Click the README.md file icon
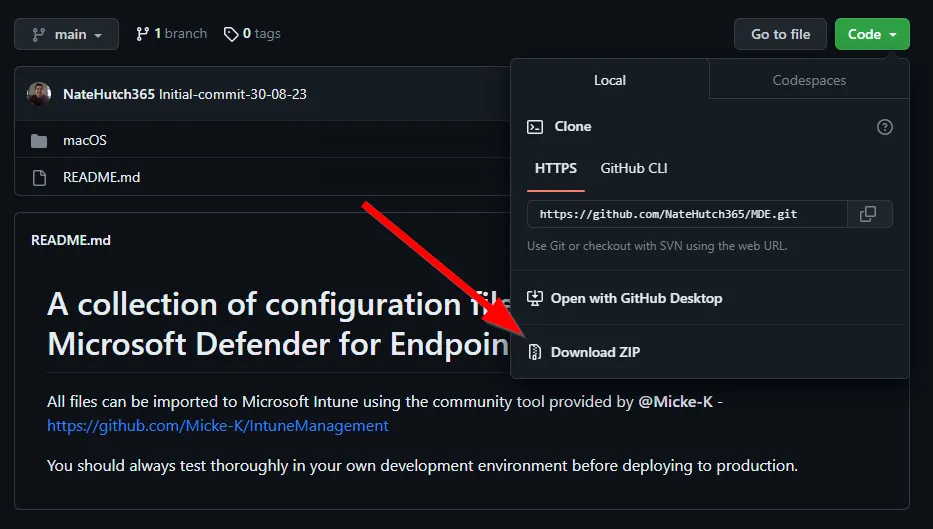 click(39, 178)
